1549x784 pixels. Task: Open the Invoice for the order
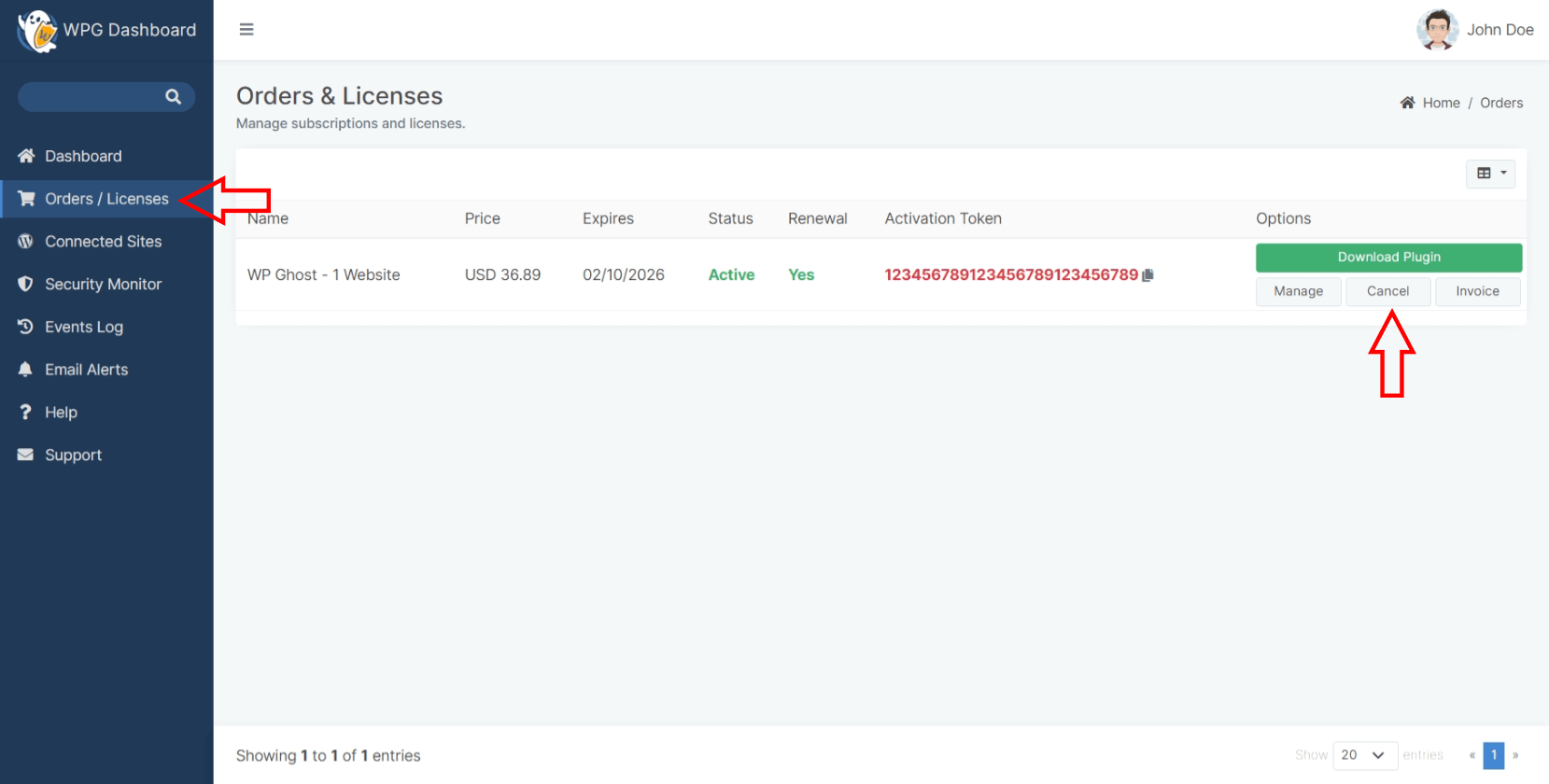1477,291
